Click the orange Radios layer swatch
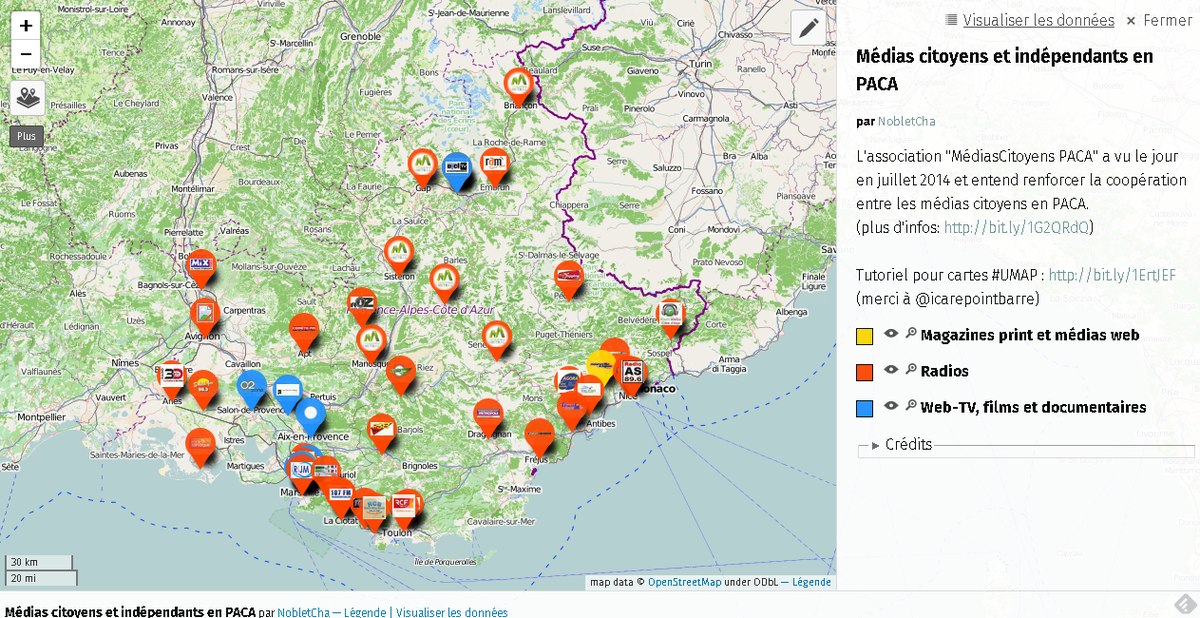The width and height of the screenshot is (1200, 618). (x=865, y=372)
